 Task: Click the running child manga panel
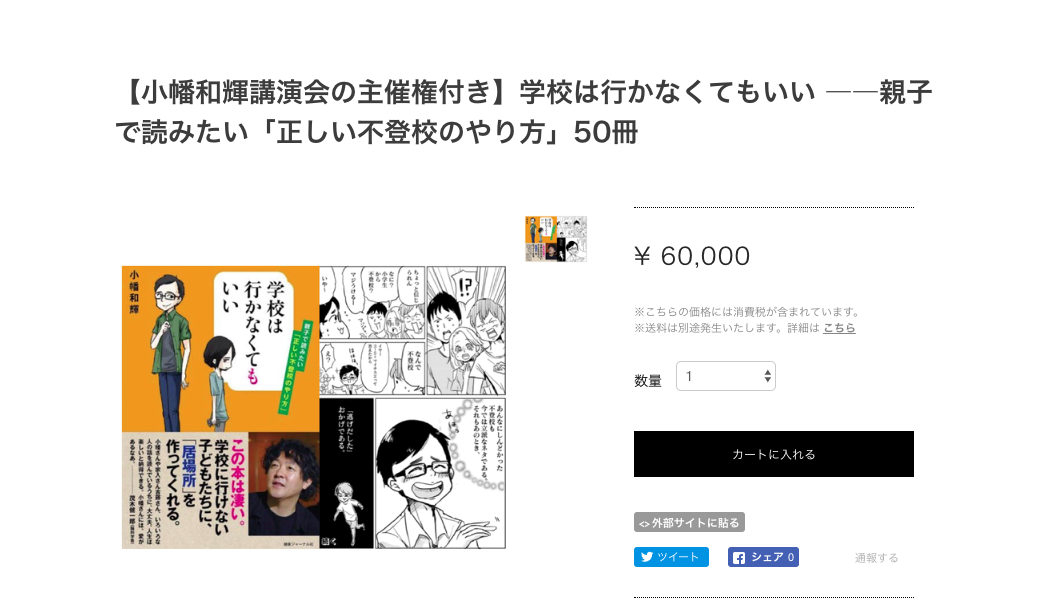[x=347, y=473]
